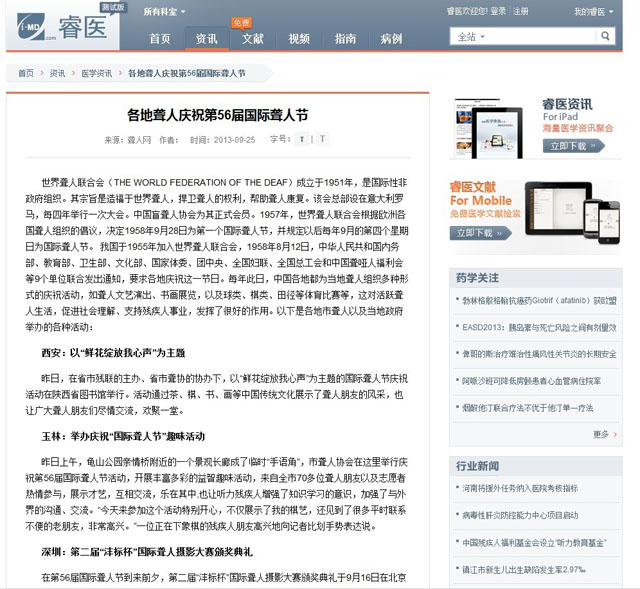Open 病毒性肝炎防控能力中心项目启动
The height and width of the screenshot is (589, 640).
pyautogui.click(x=520, y=515)
